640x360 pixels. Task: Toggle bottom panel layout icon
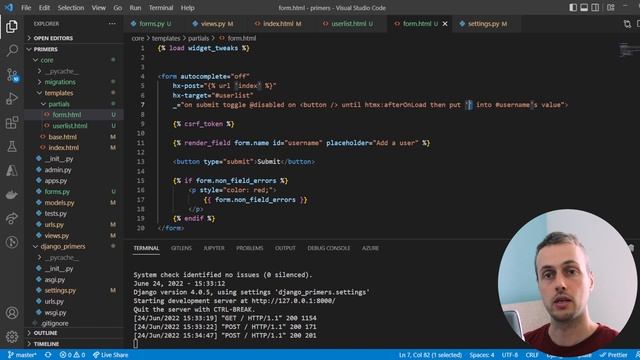(584, 7)
